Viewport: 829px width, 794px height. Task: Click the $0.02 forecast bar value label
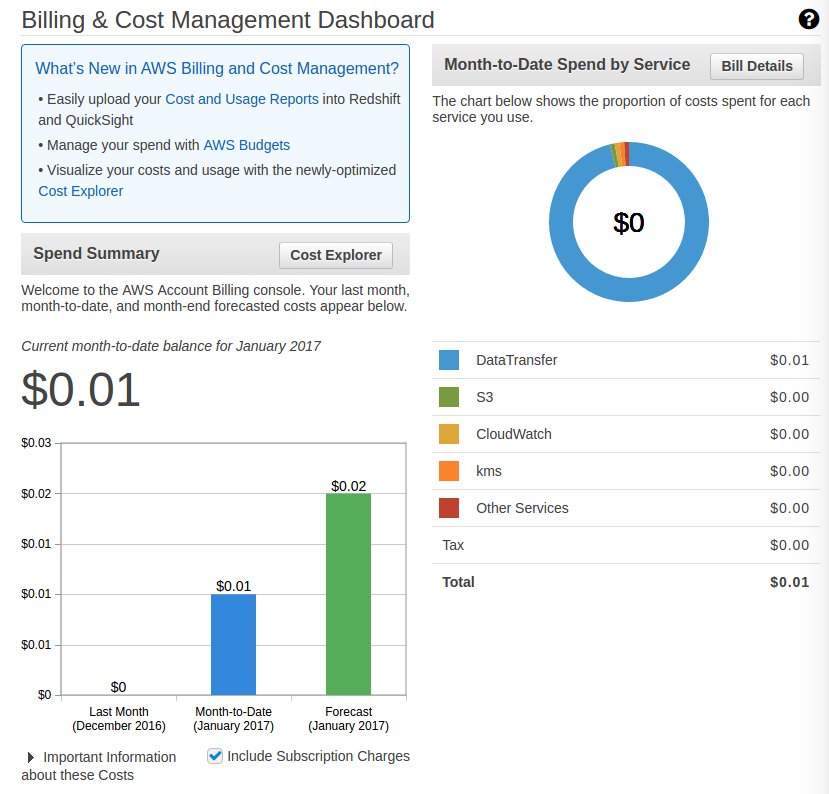click(348, 486)
